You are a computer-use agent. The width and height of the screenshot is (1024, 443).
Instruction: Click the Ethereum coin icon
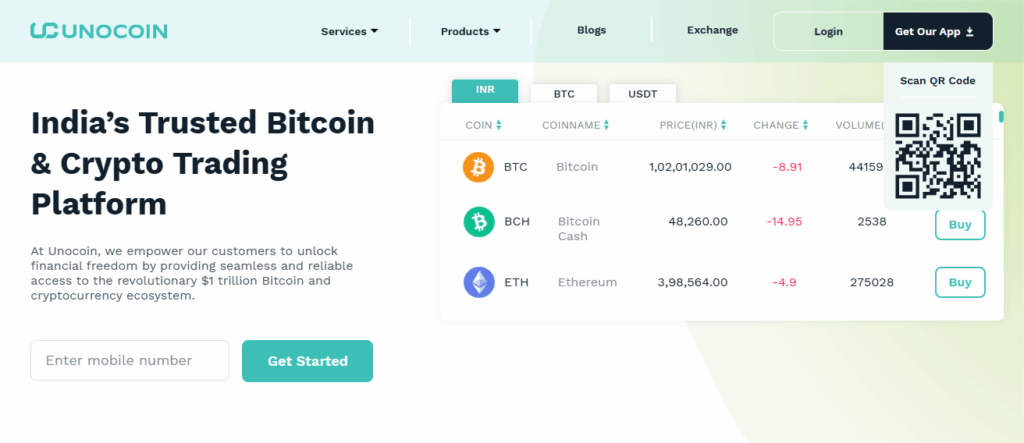478,282
